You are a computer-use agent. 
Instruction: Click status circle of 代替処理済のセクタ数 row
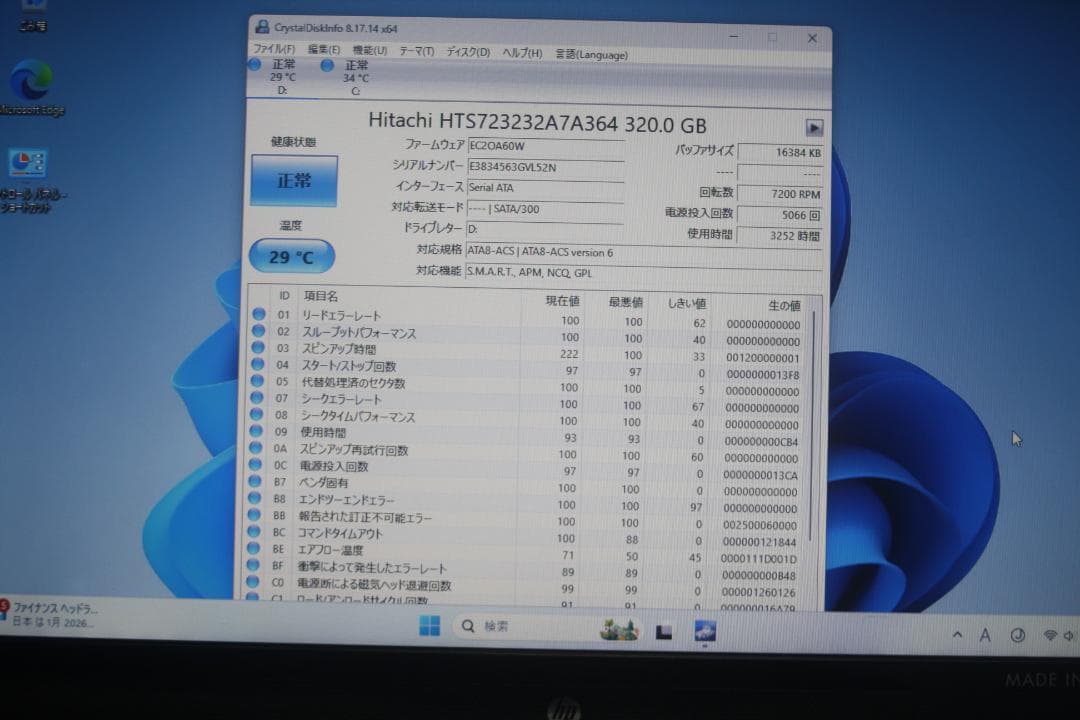(x=258, y=380)
